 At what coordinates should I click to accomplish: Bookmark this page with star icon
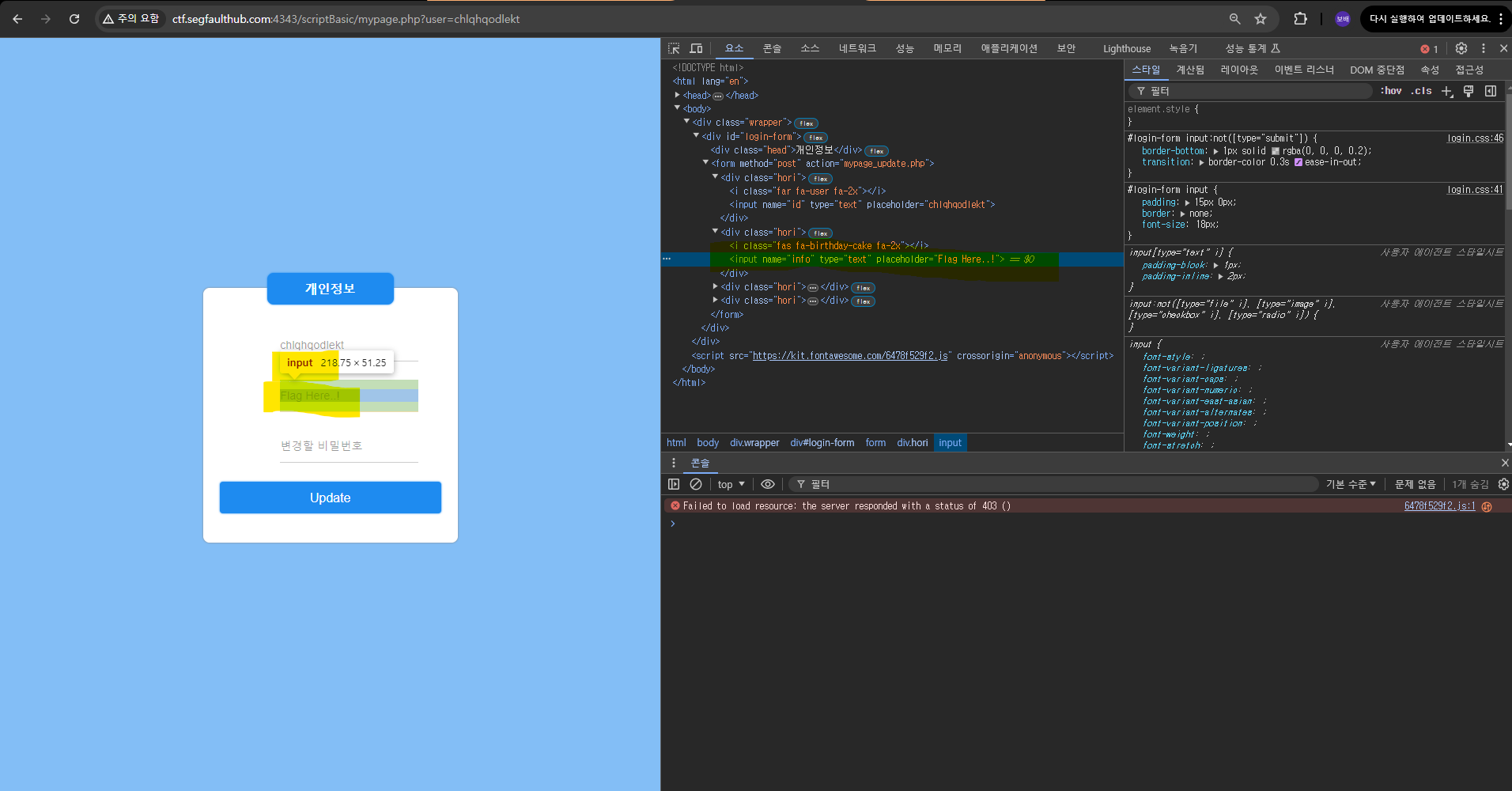tap(1261, 19)
